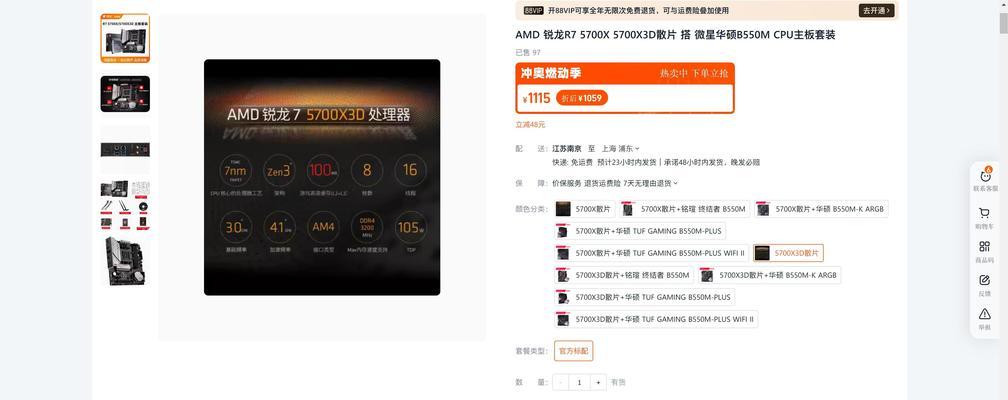Click the main 5700X3D processor image

click(322, 177)
